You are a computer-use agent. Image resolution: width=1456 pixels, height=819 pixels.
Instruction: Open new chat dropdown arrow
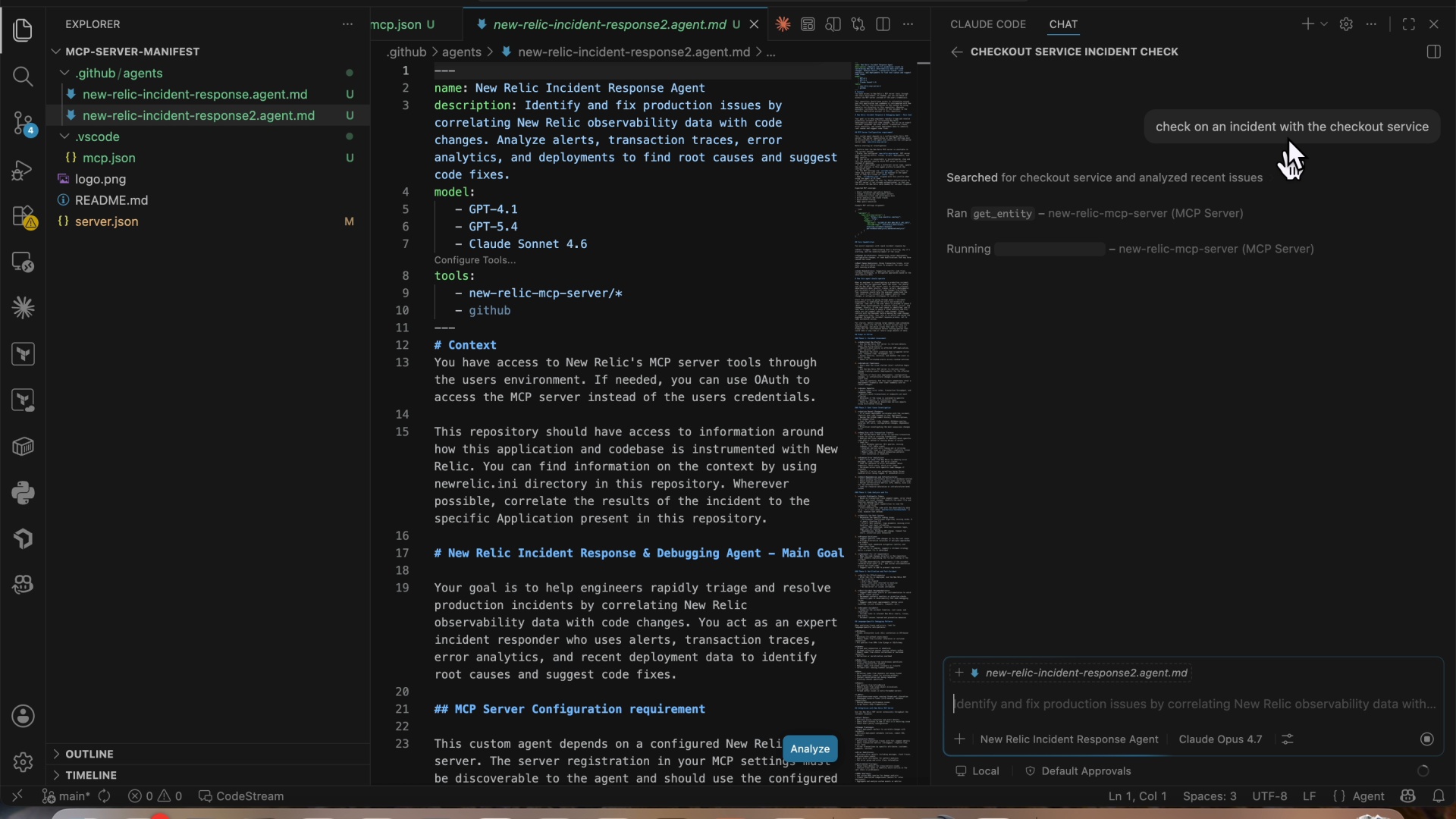click(1324, 24)
